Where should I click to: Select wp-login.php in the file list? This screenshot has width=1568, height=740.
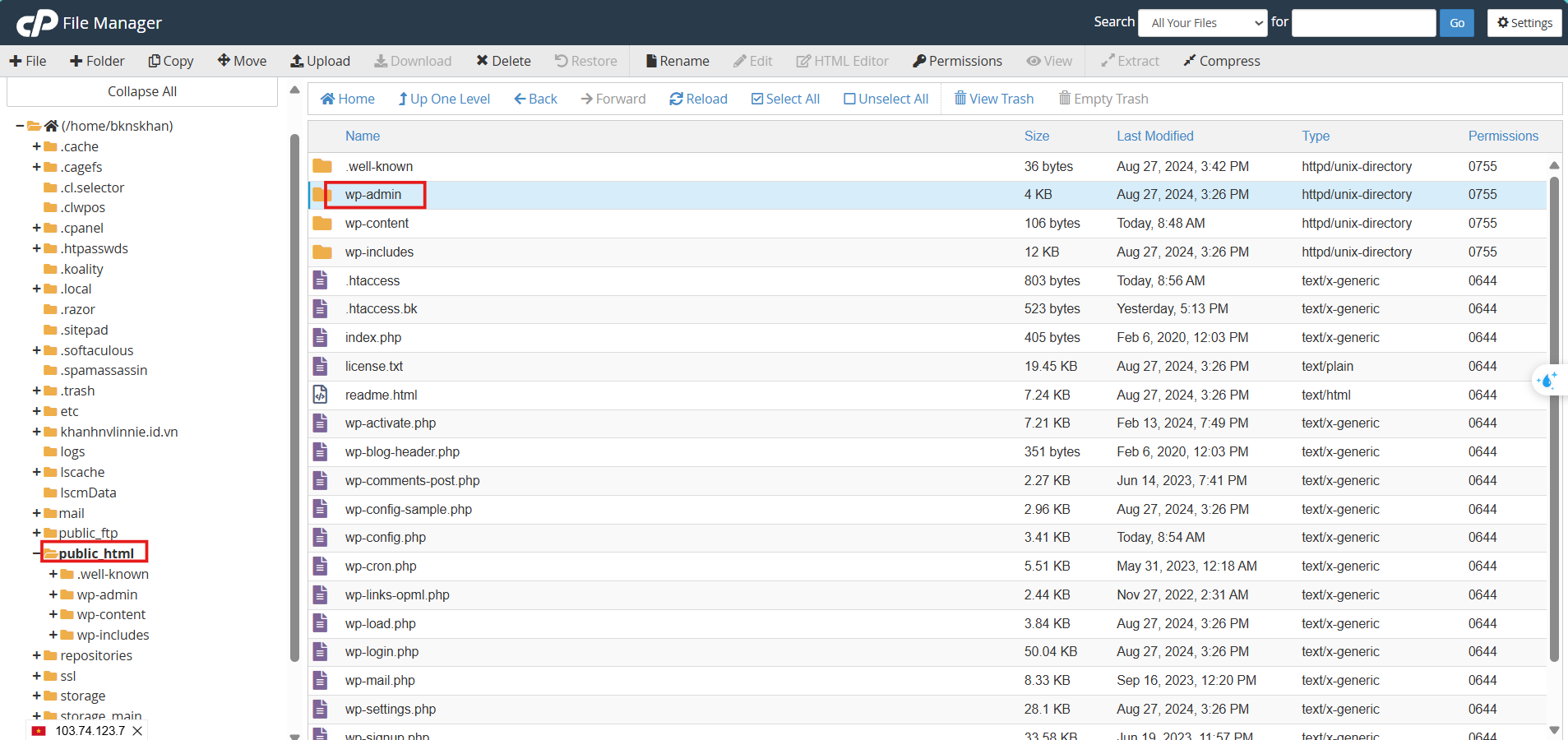(x=382, y=651)
